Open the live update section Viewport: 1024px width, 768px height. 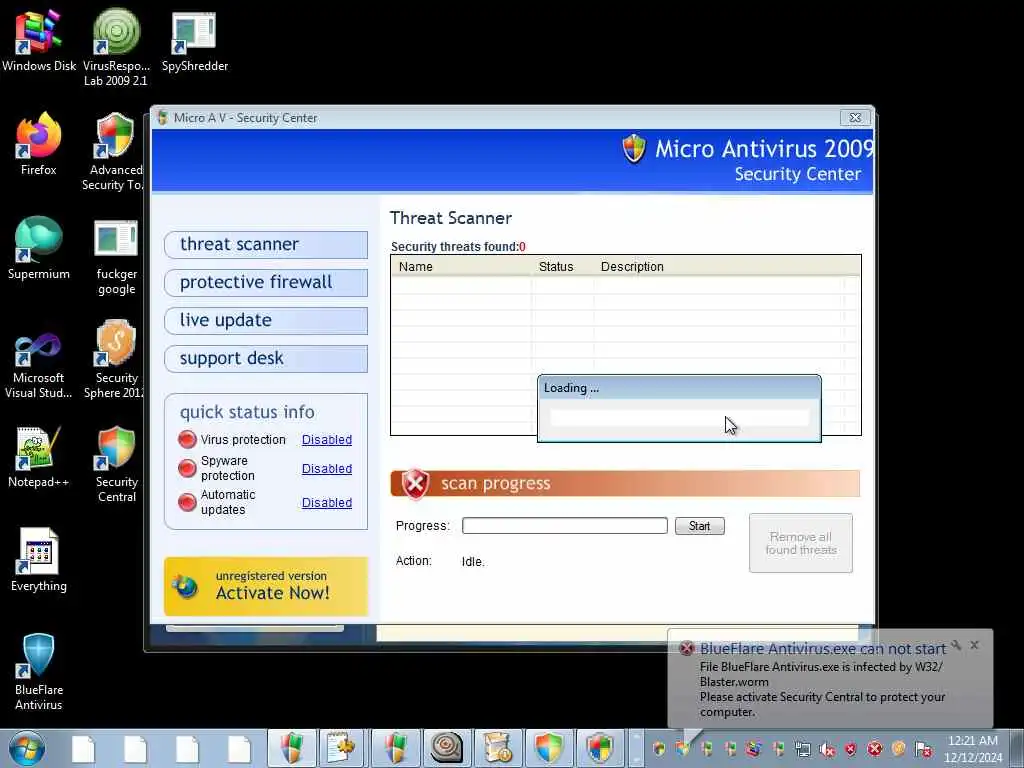pyautogui.click(x=266, y=320)
